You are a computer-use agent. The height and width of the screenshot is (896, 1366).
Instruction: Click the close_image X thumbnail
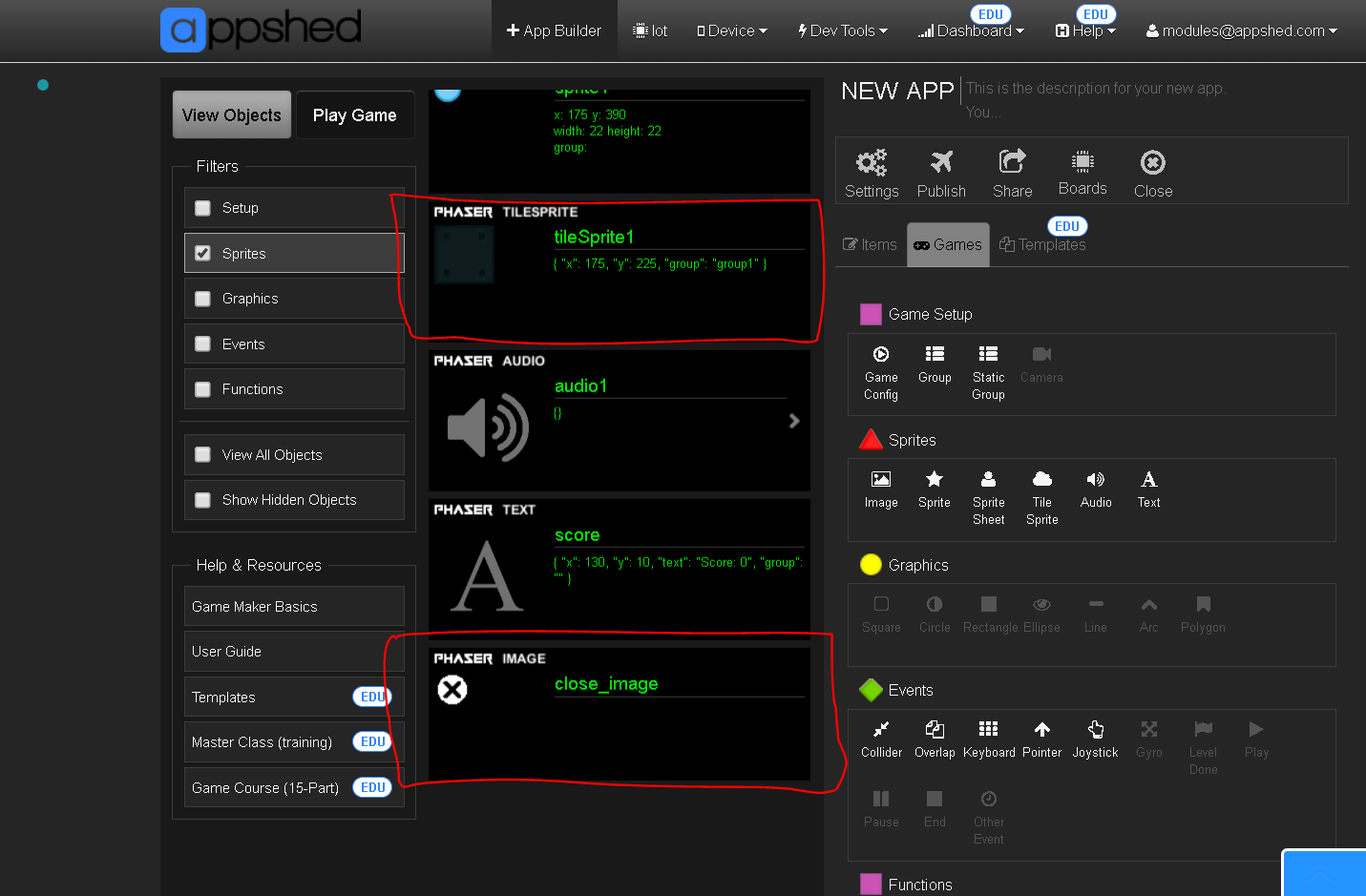click(x=452, y=689)
